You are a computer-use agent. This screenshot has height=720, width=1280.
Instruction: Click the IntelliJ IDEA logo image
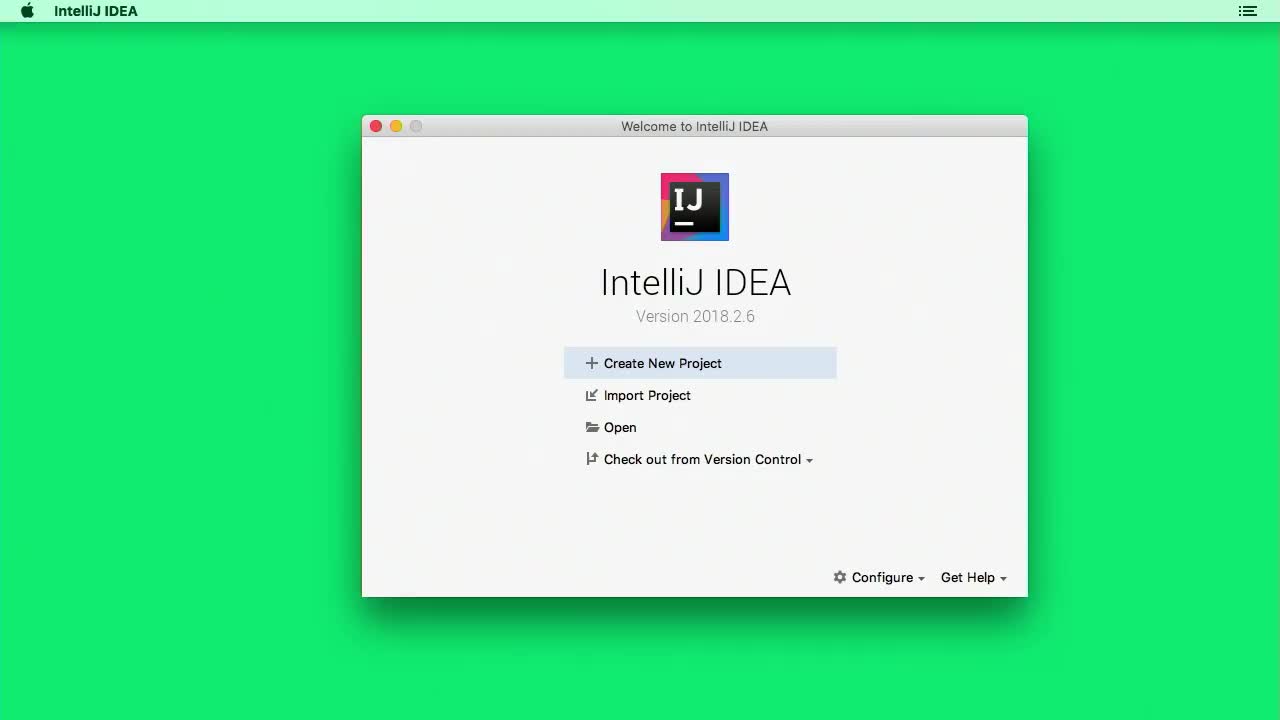coord(694,206)
